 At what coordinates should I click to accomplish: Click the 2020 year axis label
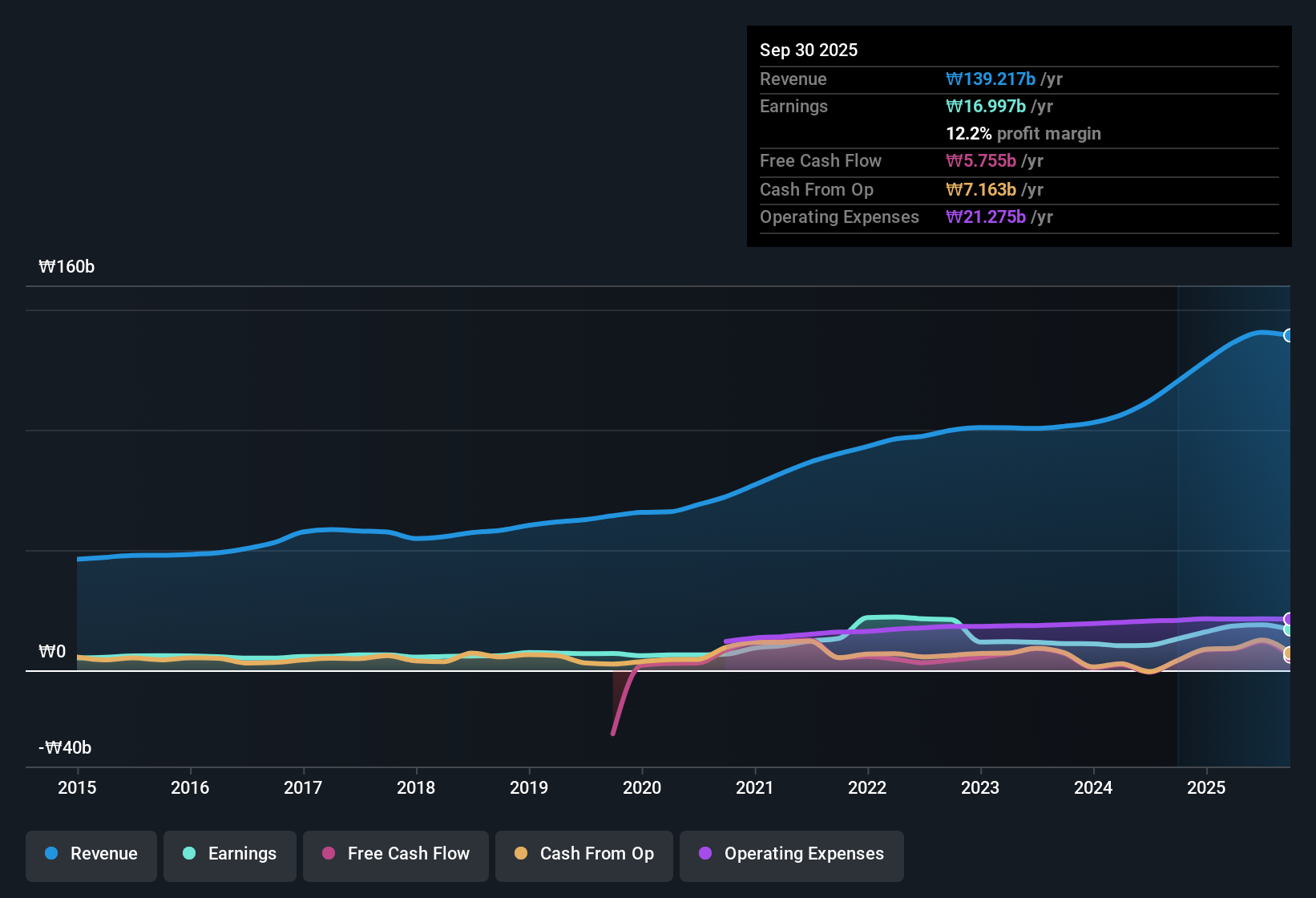[642, 788]
